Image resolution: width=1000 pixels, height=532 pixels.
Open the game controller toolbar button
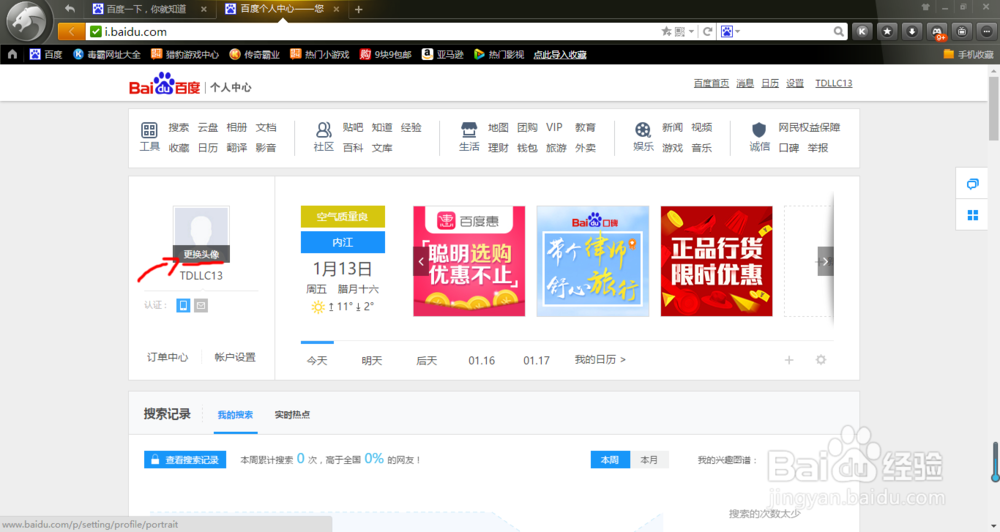(x=937, y=31)
